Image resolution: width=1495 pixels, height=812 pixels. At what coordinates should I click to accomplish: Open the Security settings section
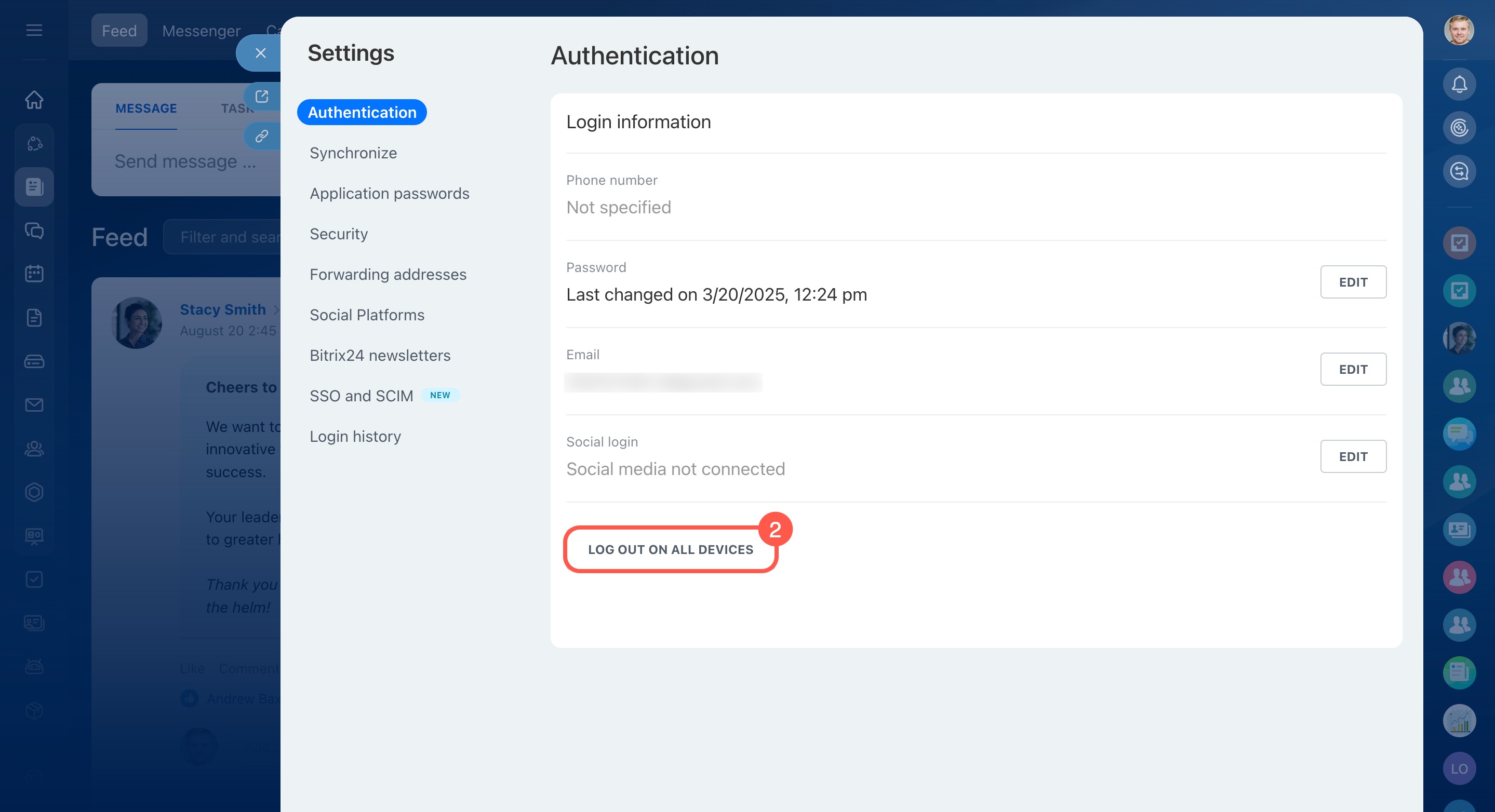pyautogui.click(x=338, y=234)
